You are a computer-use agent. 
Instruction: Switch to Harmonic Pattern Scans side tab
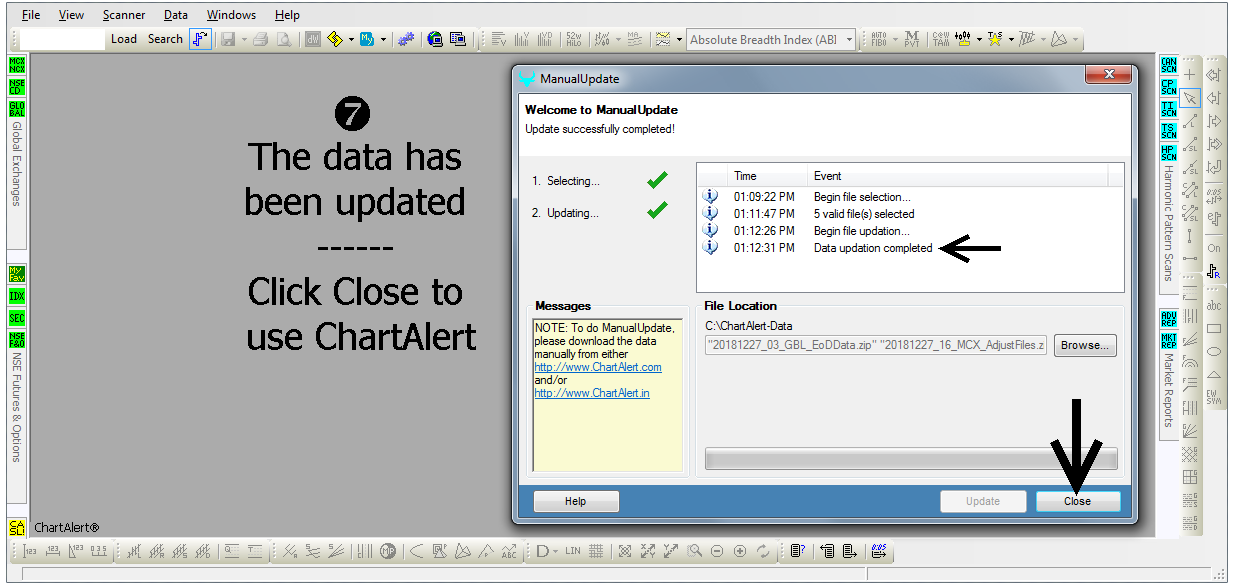(x=1168, y=223)
